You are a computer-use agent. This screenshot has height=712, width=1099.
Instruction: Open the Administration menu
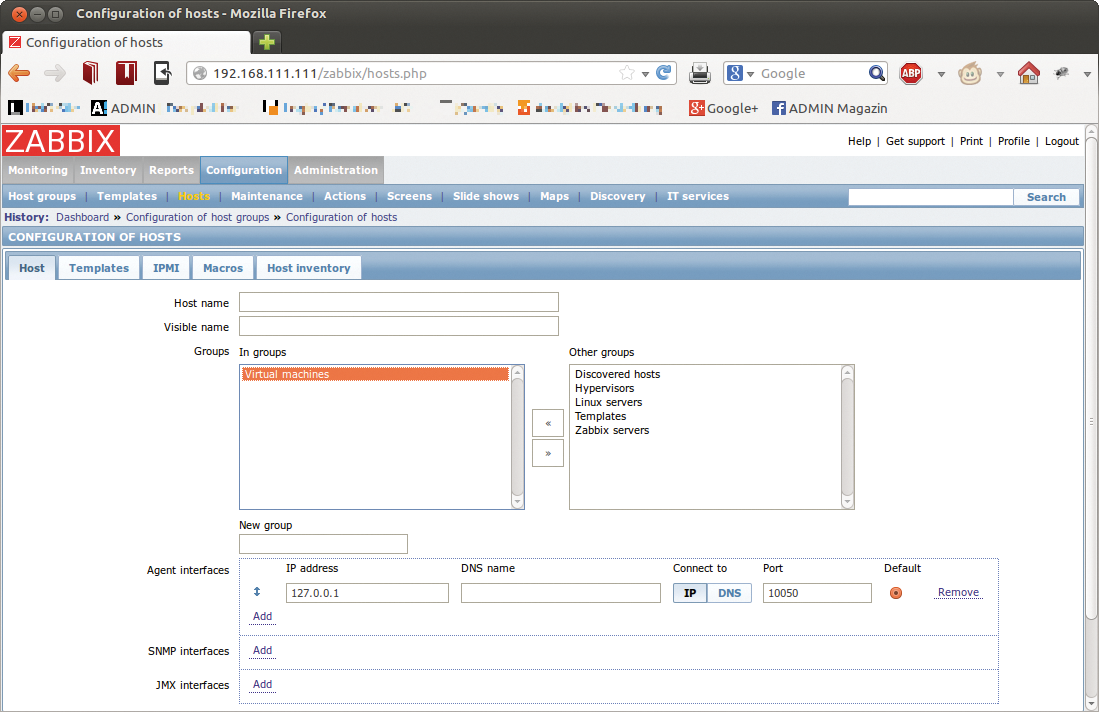click(x=335, y=170)
